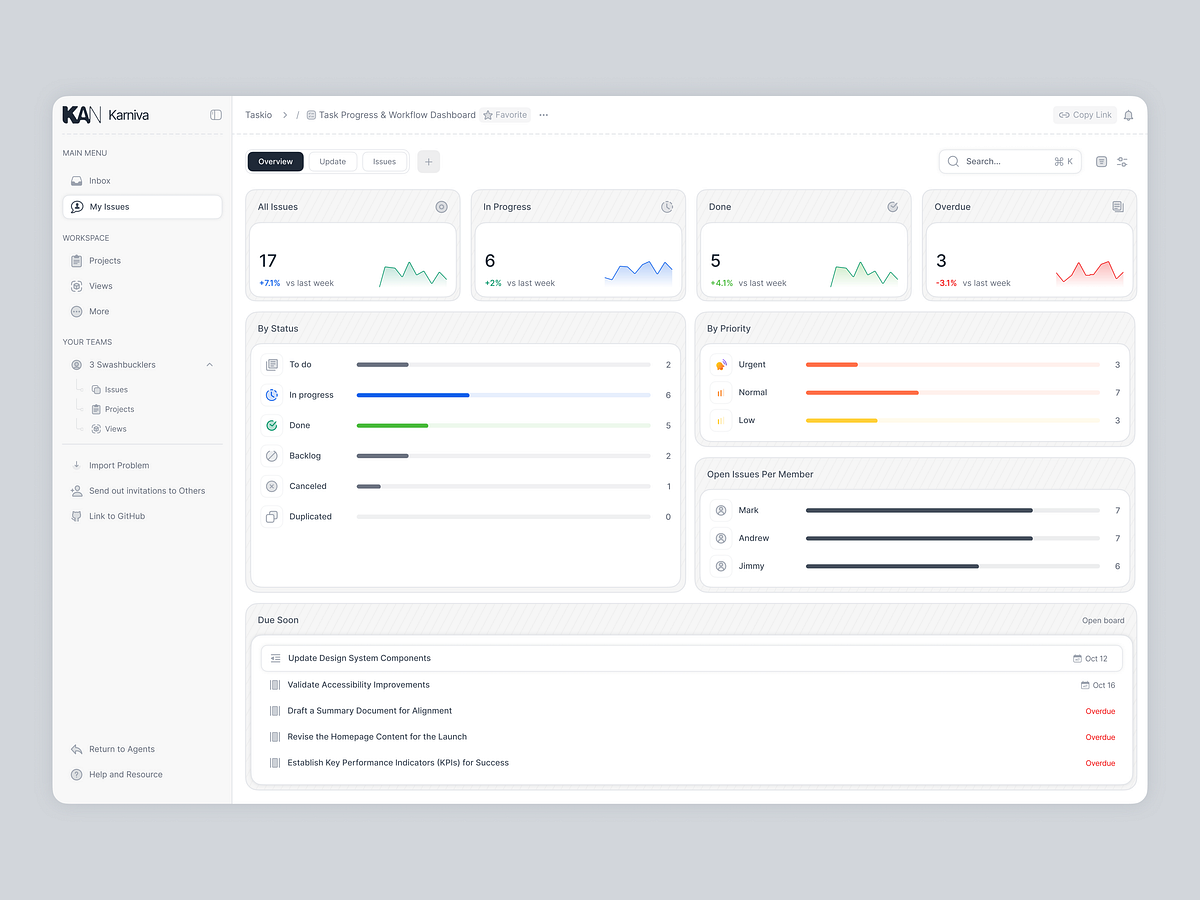Click the Oct 12 calendar icon
This screenshot has height=900, width=1200.
coord(1077,659)
